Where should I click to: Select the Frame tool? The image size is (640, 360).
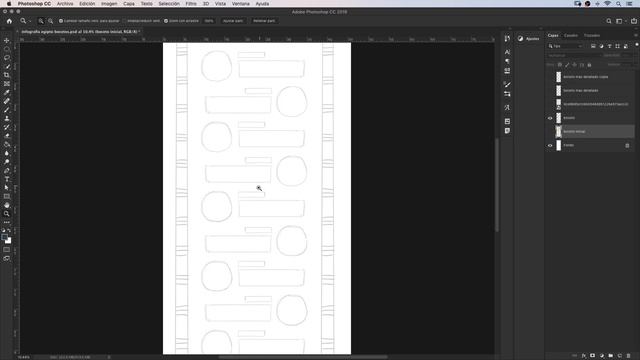click(7, 84)
